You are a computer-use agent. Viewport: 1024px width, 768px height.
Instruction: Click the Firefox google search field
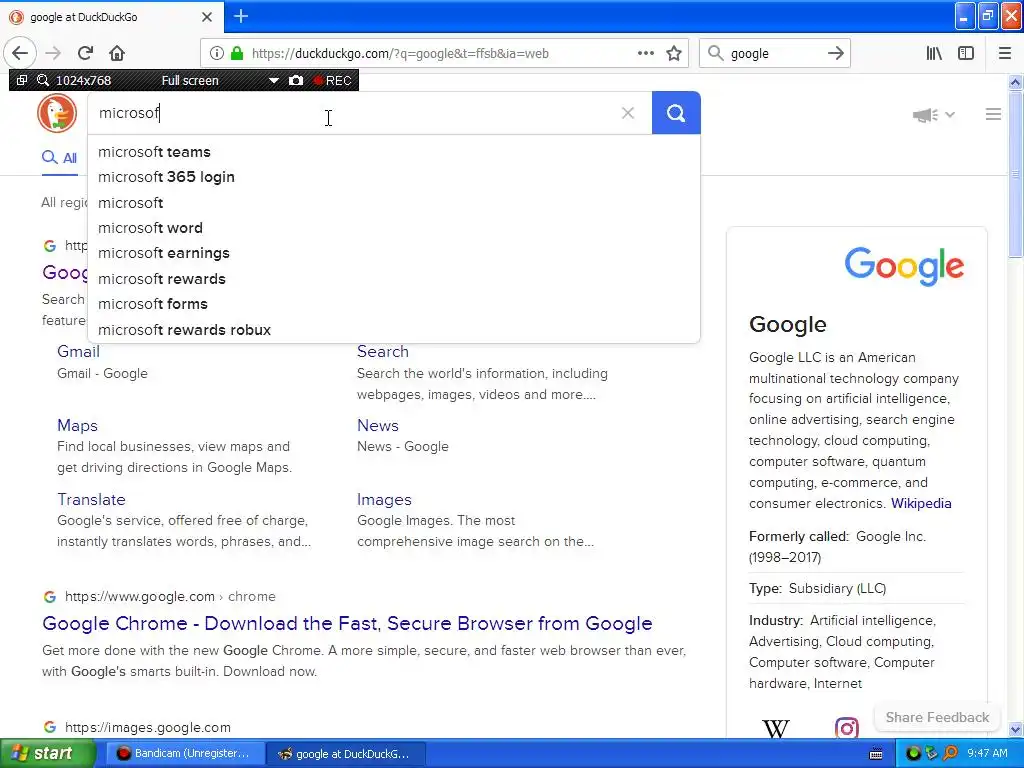774,54
